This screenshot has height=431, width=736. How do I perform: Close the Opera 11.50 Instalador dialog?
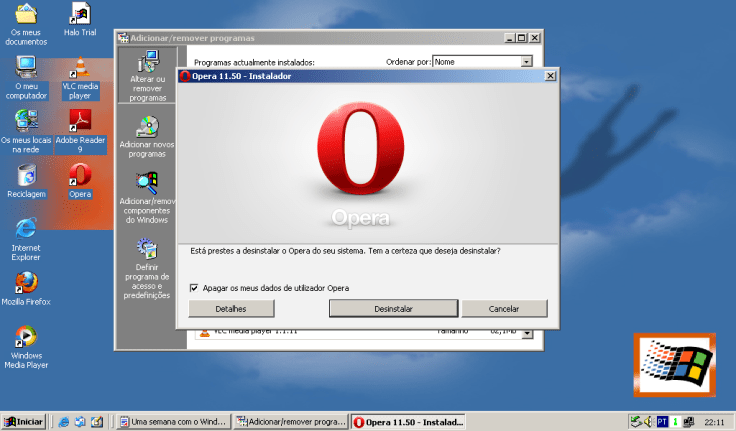coord(550,76)
